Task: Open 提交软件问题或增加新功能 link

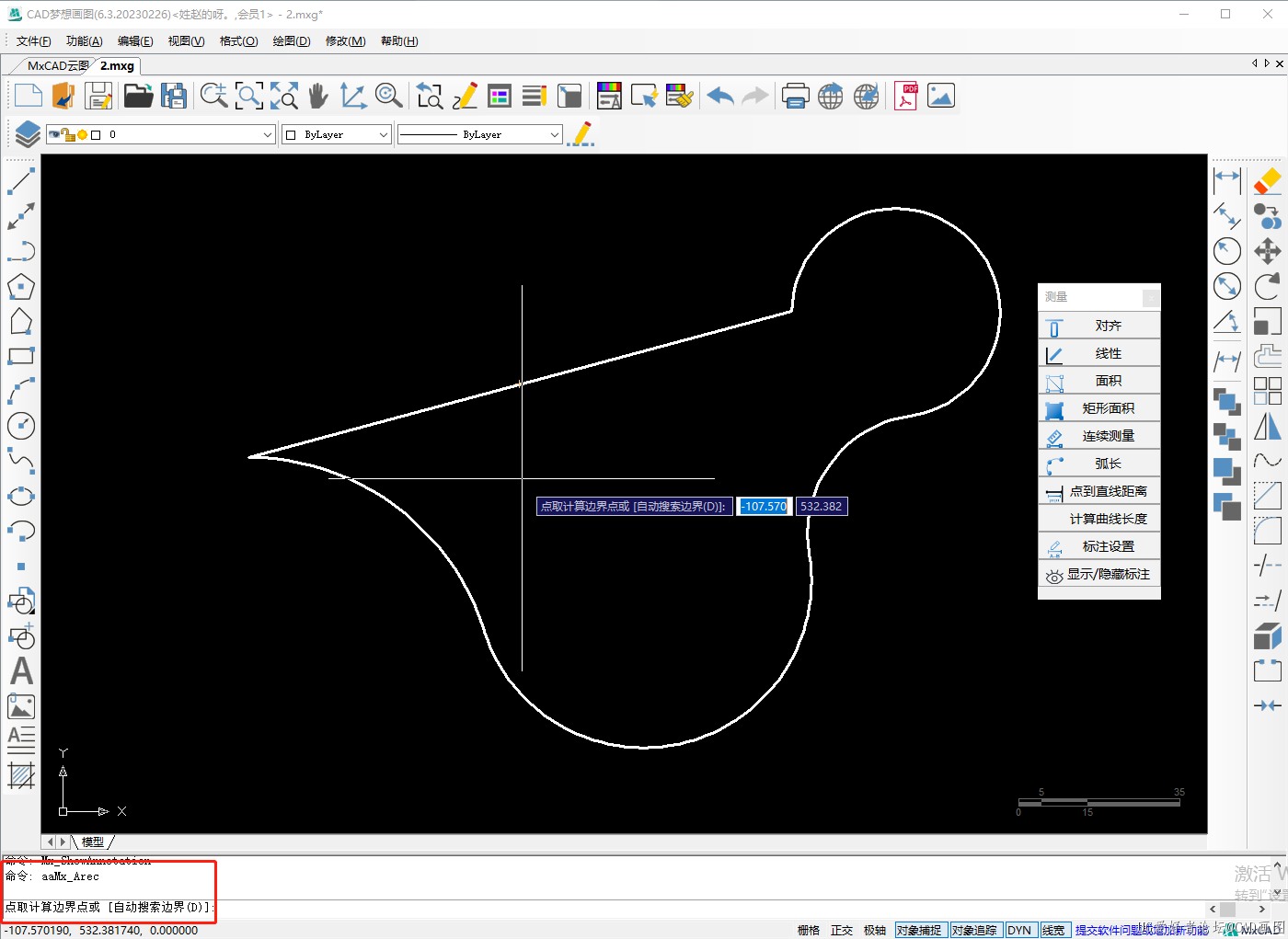Action: coord(1142,931)
